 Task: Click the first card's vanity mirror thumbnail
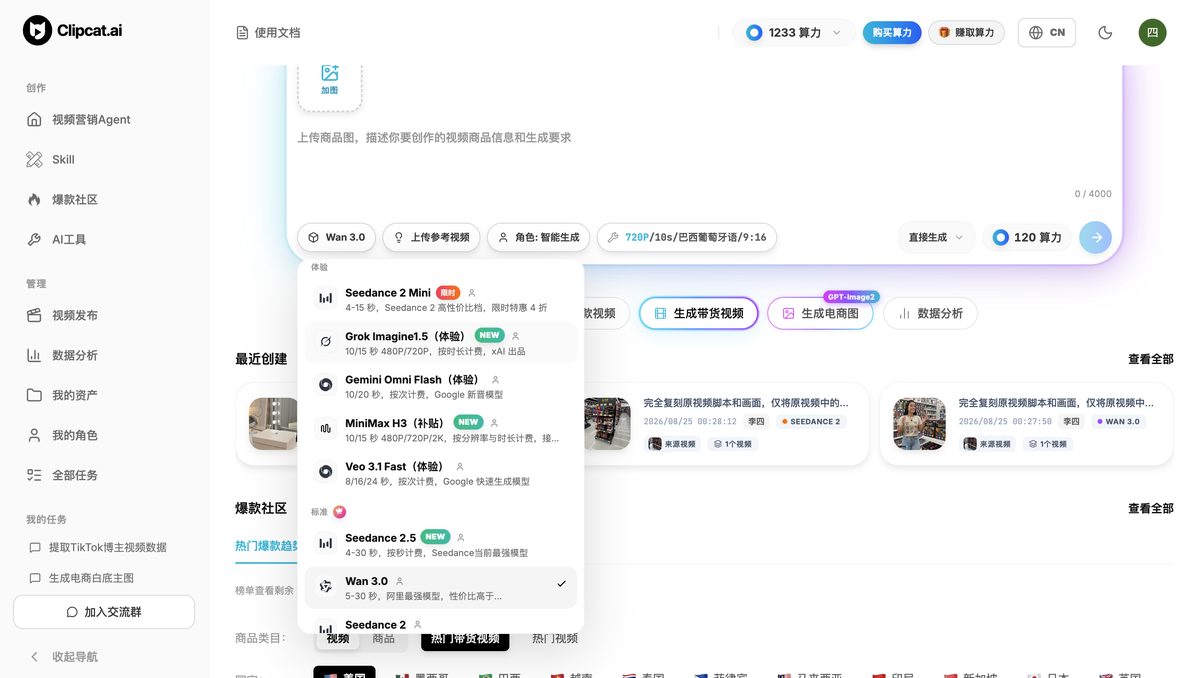click(272, 424)
